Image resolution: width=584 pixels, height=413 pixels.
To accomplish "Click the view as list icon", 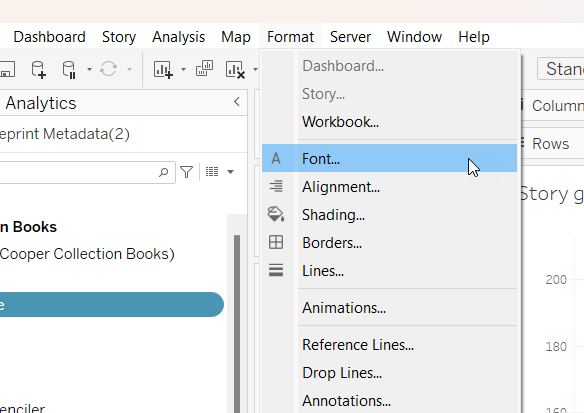I will coord(212,172).
